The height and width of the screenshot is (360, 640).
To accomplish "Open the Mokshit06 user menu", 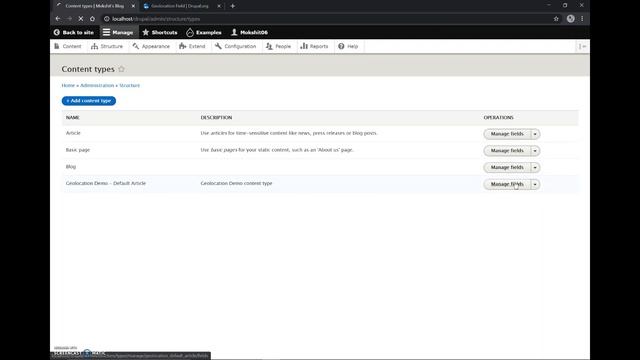I will point(249,32).
